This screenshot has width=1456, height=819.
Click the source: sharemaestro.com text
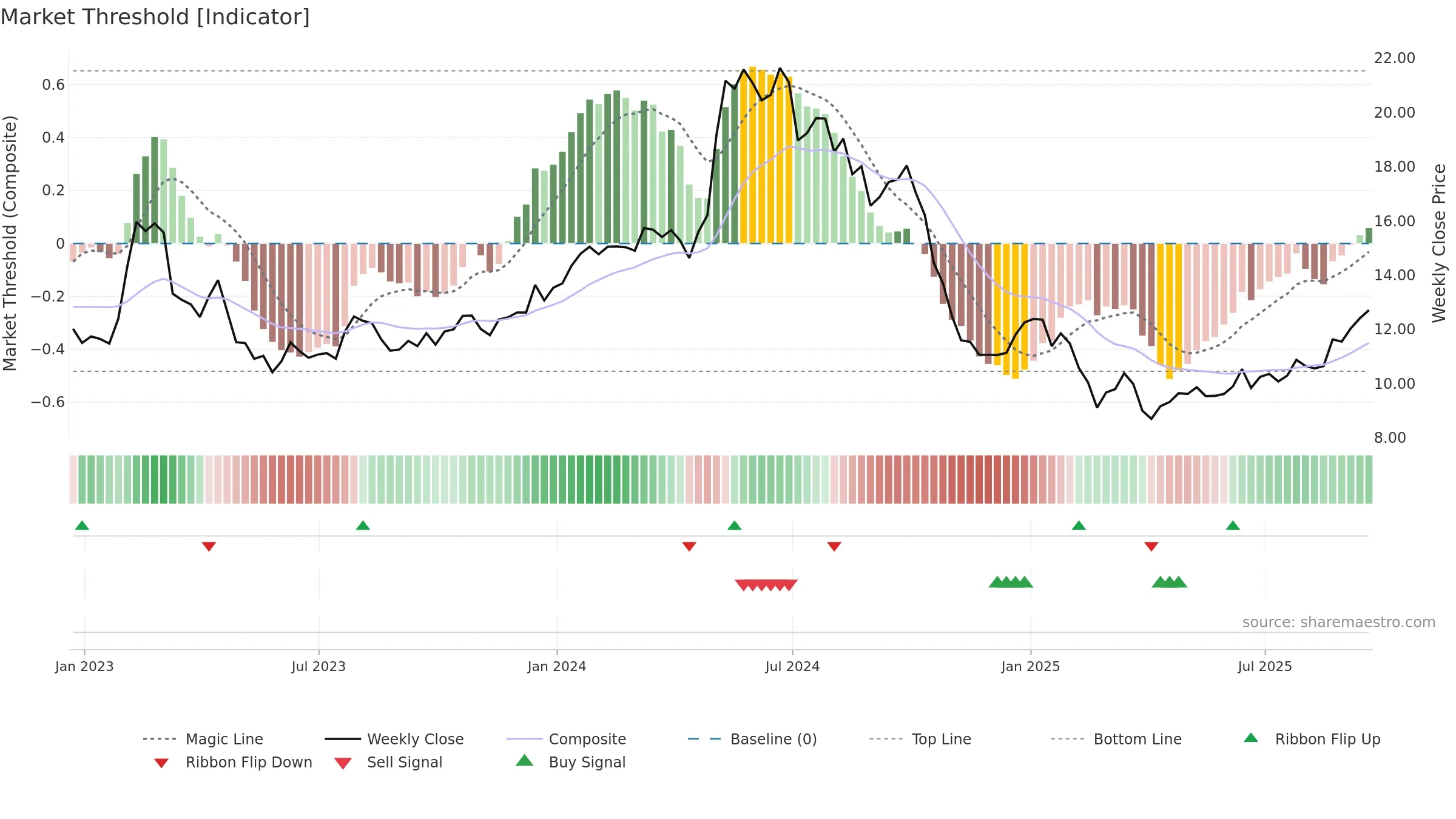[1339, 622]
